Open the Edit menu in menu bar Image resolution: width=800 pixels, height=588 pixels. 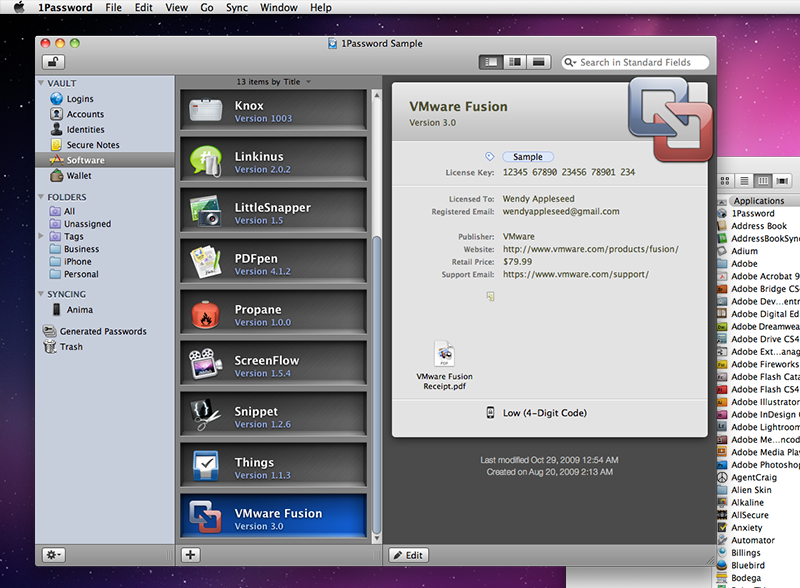coord(143,7)
